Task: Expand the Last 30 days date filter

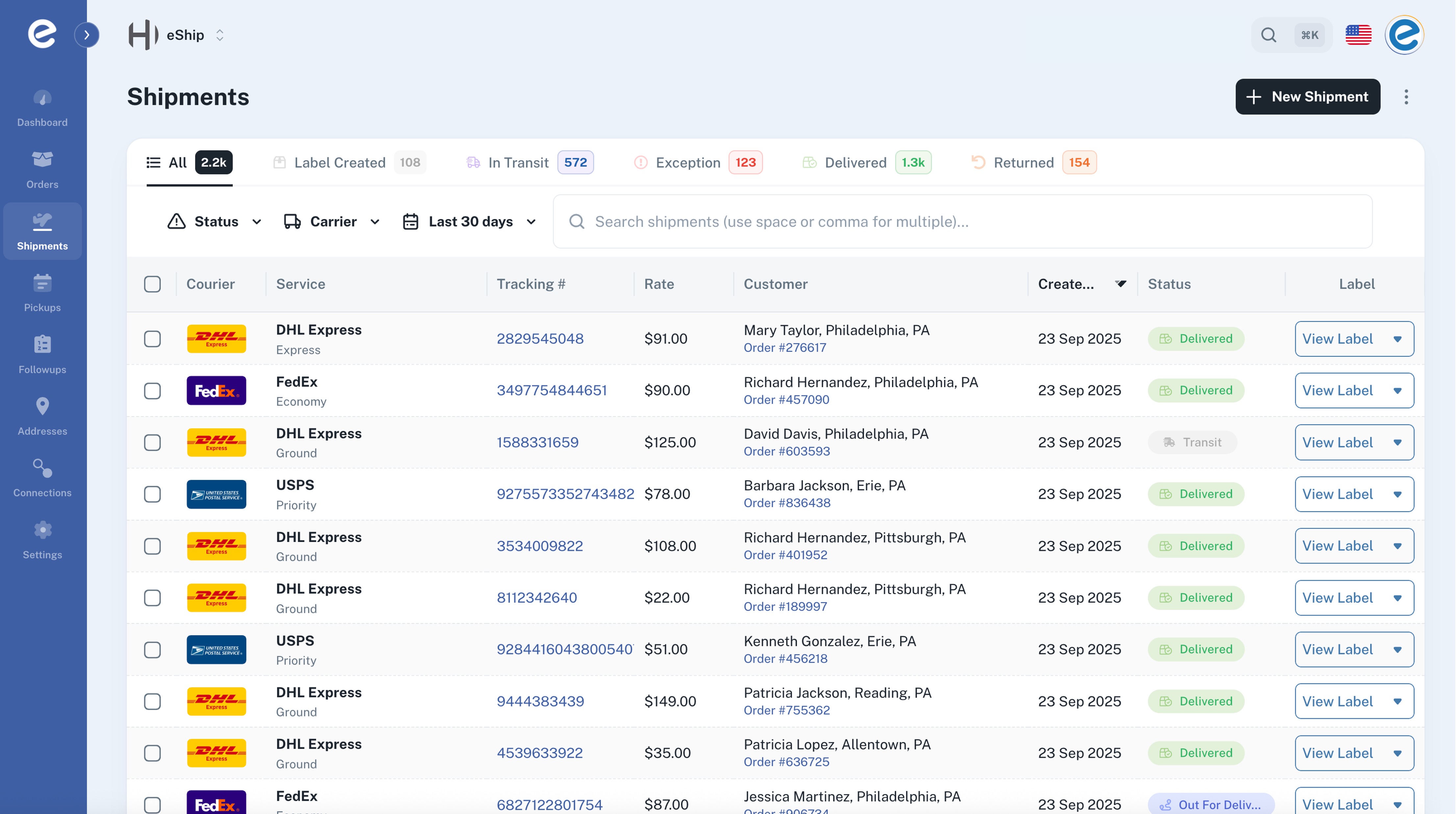Action: 470,221
